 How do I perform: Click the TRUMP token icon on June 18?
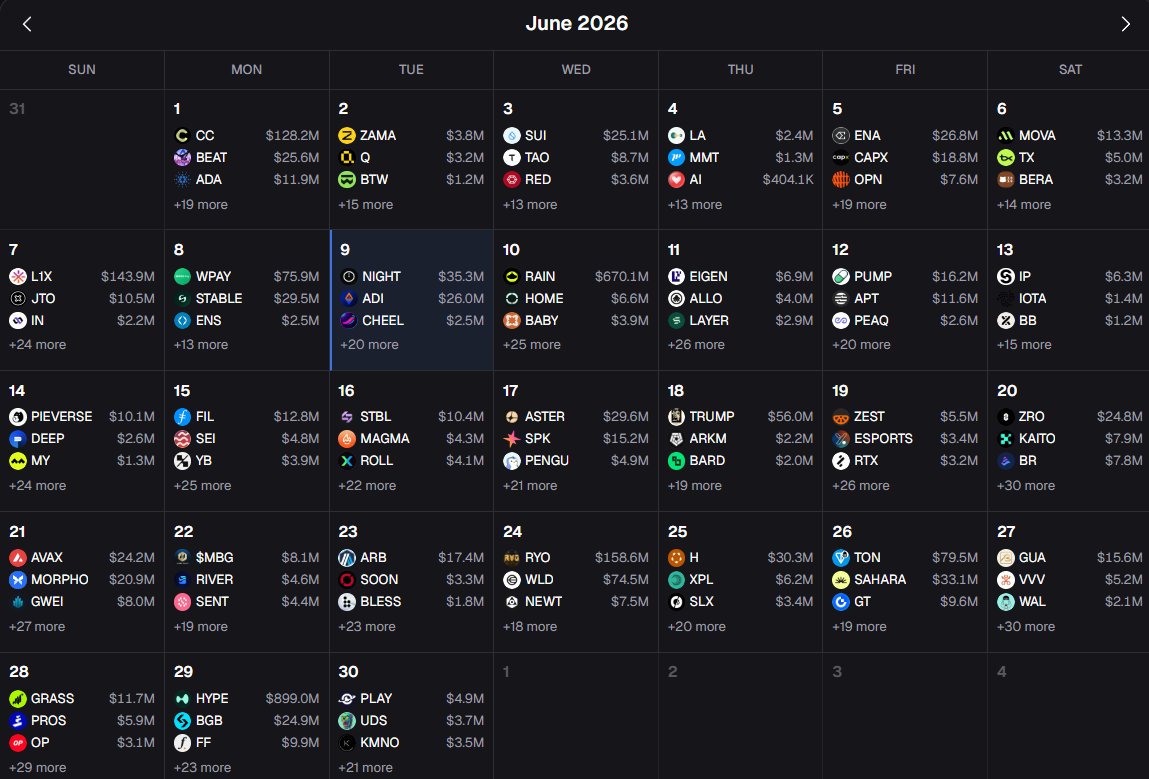click(676, 416)
